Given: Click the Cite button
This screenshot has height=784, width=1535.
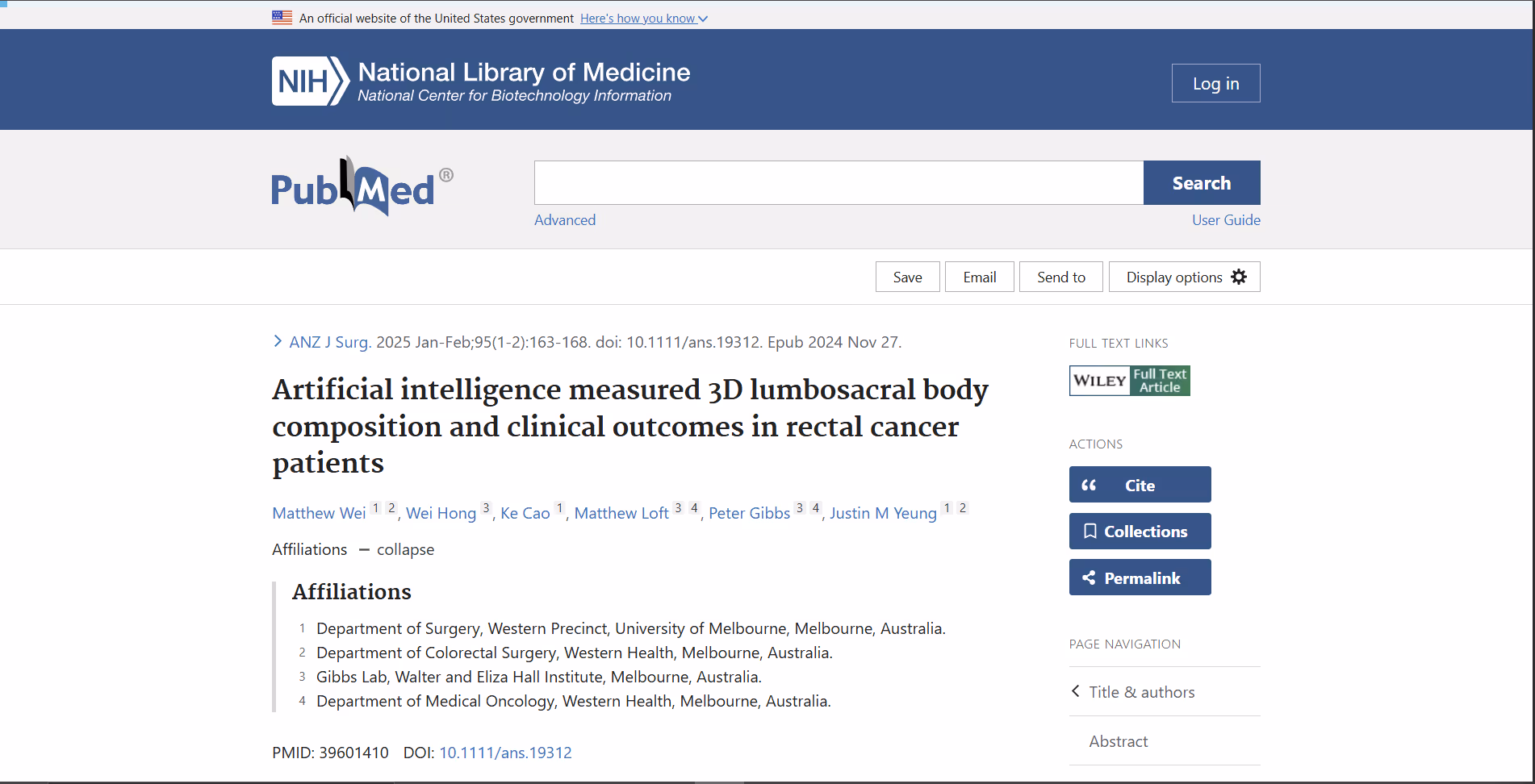Looking at the screenshot, I should click(x=1140, y=485).
